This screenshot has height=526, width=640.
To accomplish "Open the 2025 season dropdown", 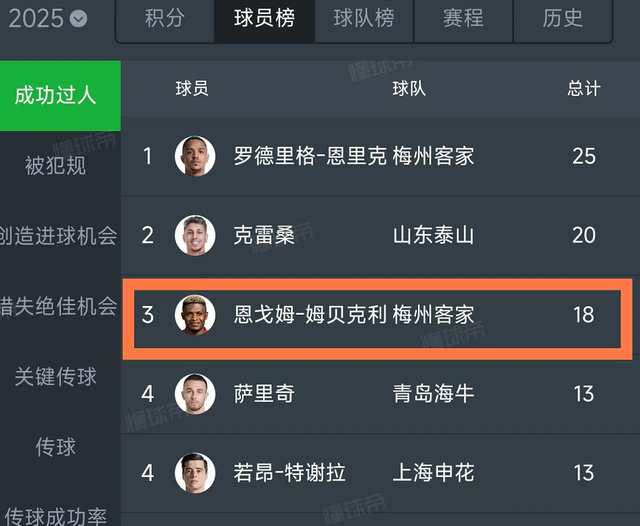I will coord(77,18).
